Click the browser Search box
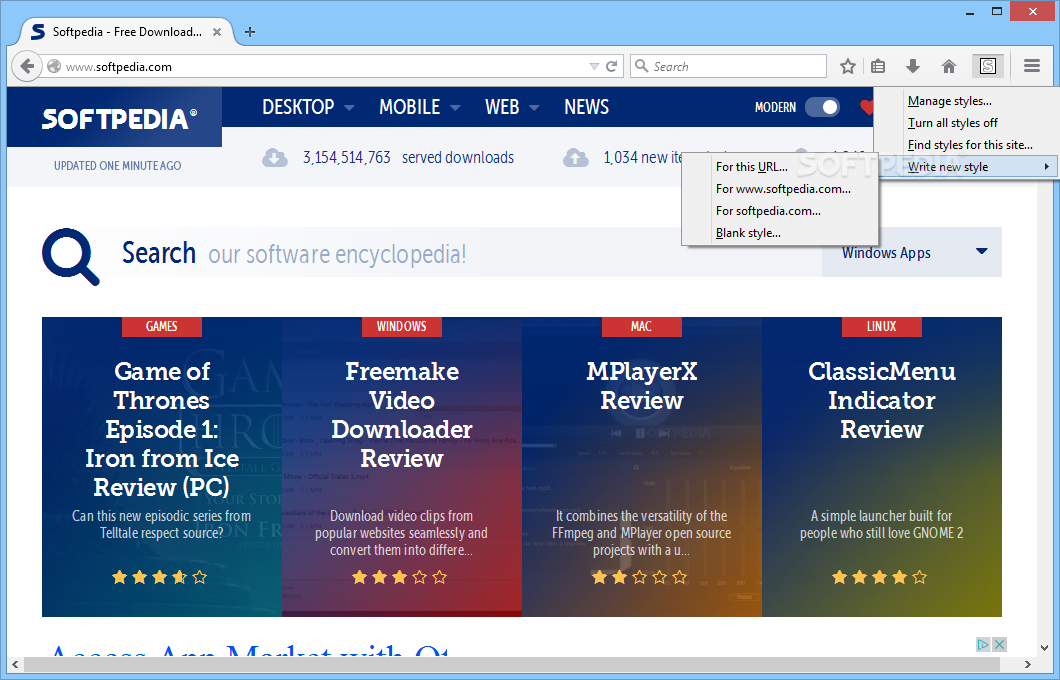Screen dimensions: 1060x680 pos(728,66)
